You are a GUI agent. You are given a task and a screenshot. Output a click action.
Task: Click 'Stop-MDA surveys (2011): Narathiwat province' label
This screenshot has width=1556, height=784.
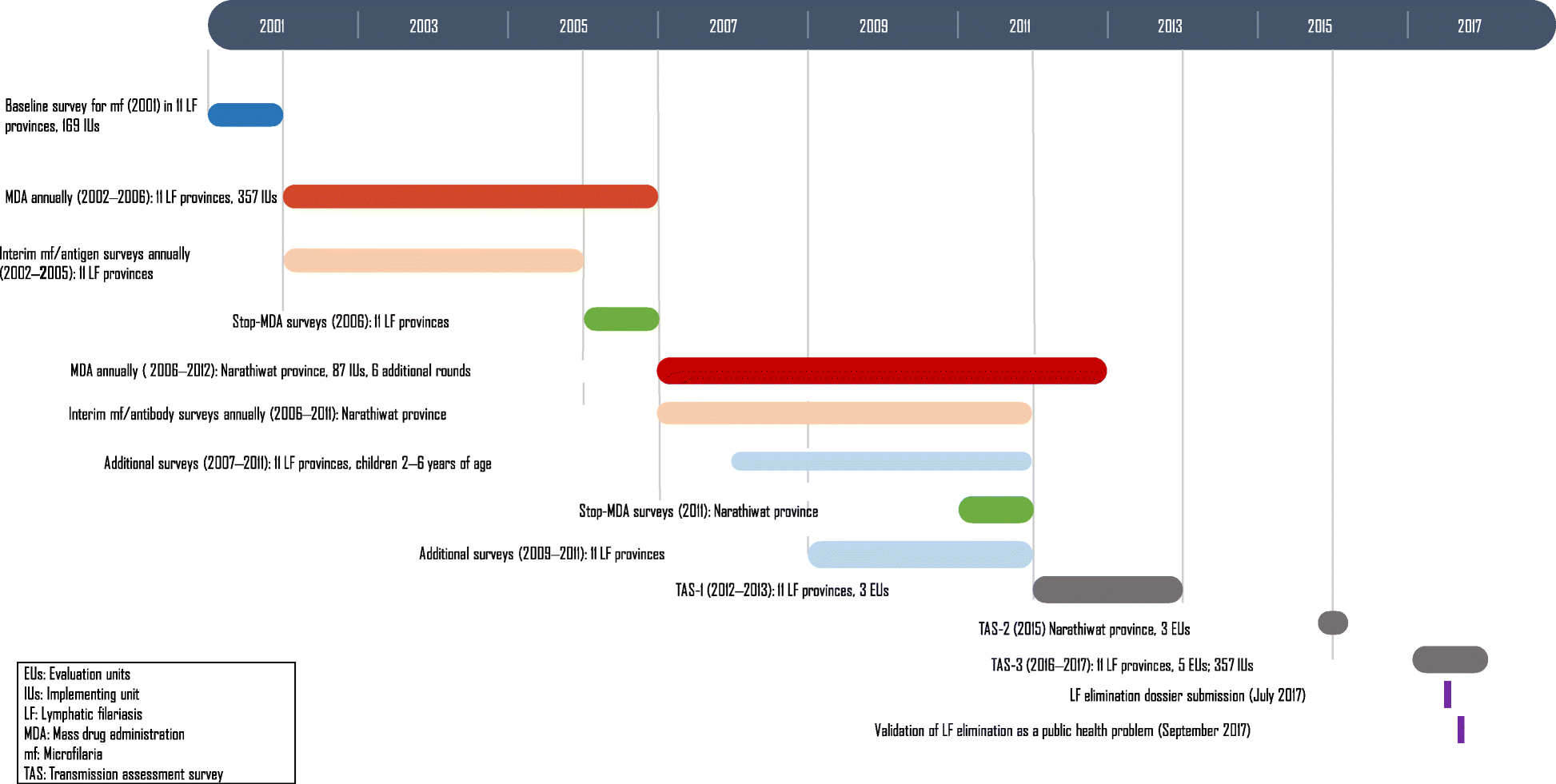pyautogui.click(x=699, y=511)
